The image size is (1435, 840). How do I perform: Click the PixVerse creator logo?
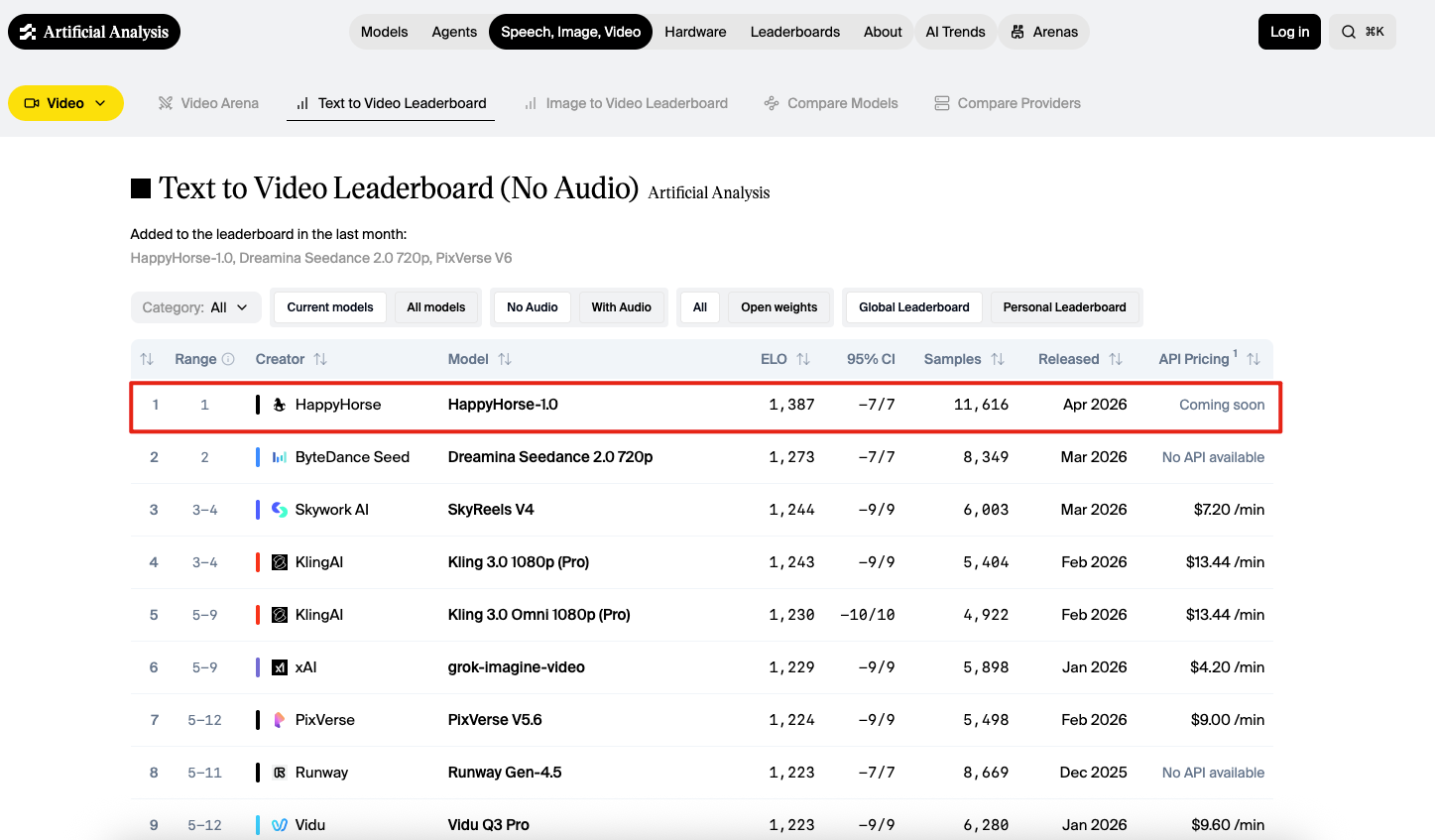(279, 719)
